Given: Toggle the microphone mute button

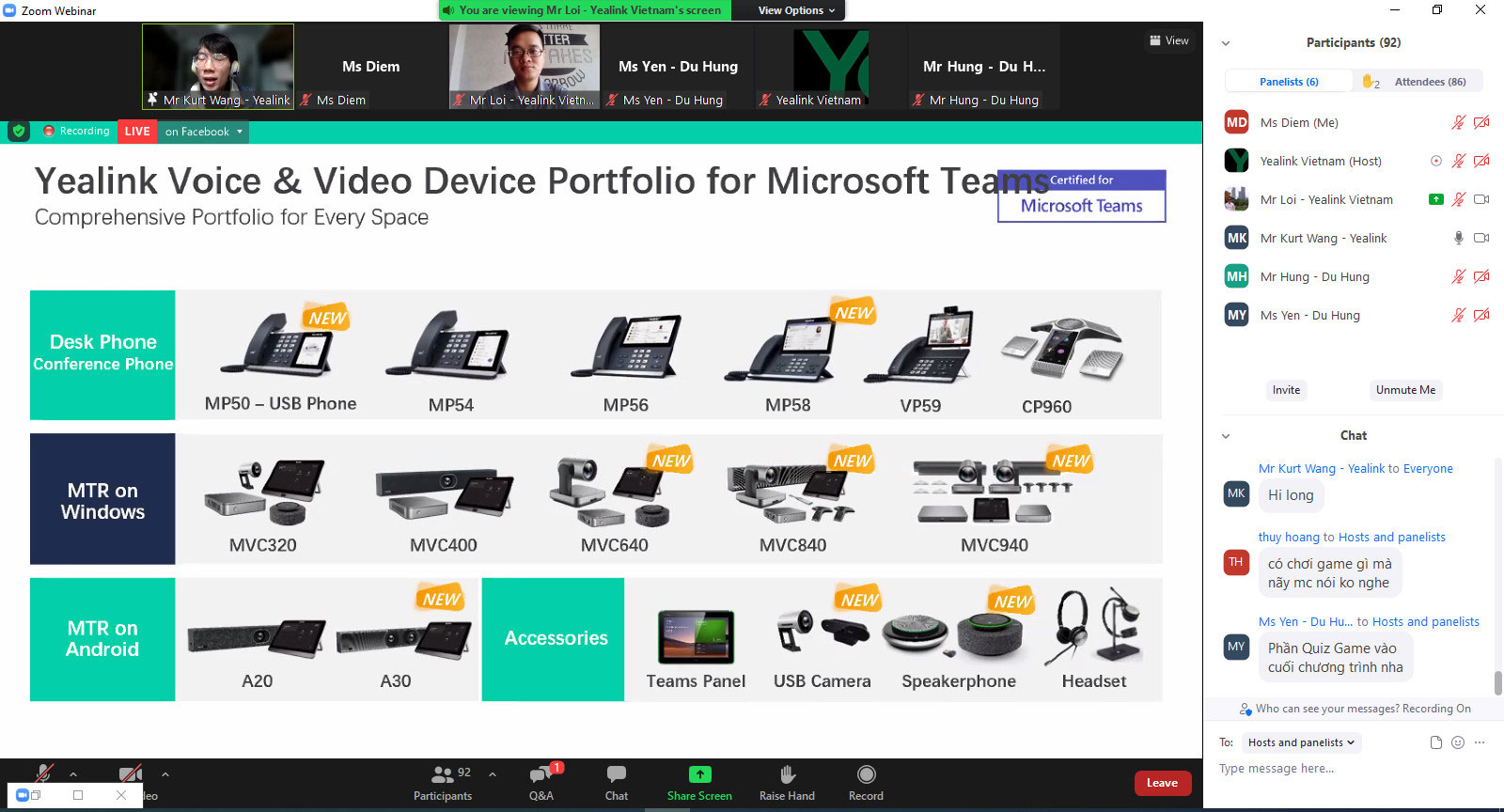Looking at the screenshot, I should tap(43, 773).
